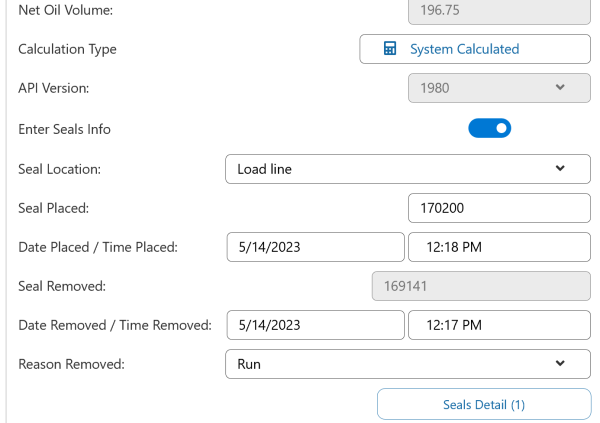The image size is (600, 423).
Task: Click the Seal Location chevron arrow
Action: (x=560, y=168)
